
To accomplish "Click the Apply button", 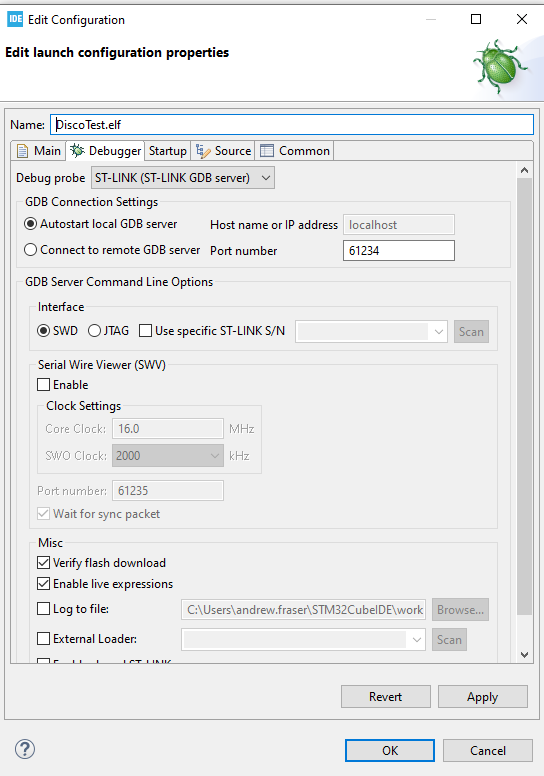I will [x=483, y=697].
